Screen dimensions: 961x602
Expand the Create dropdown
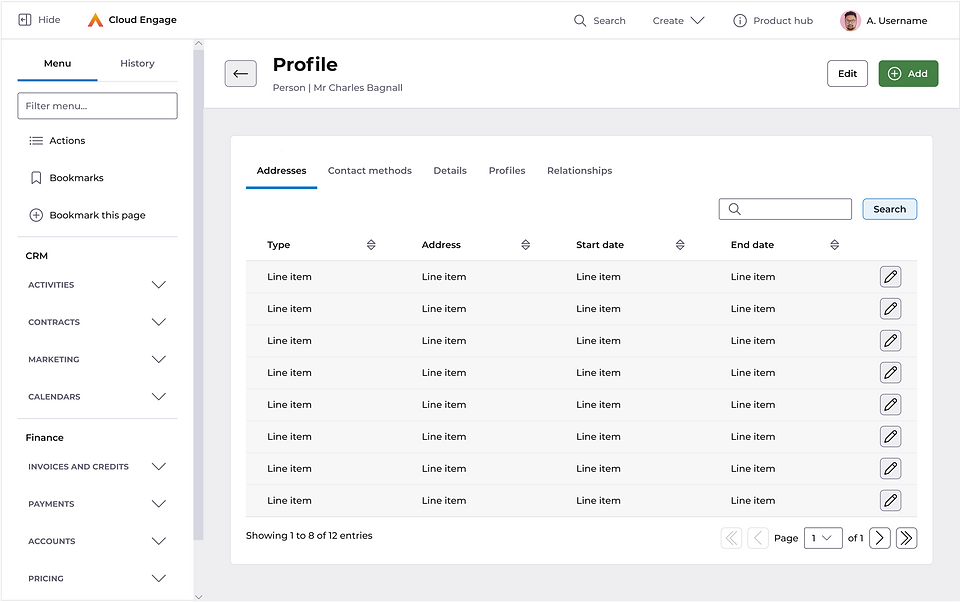678,20
